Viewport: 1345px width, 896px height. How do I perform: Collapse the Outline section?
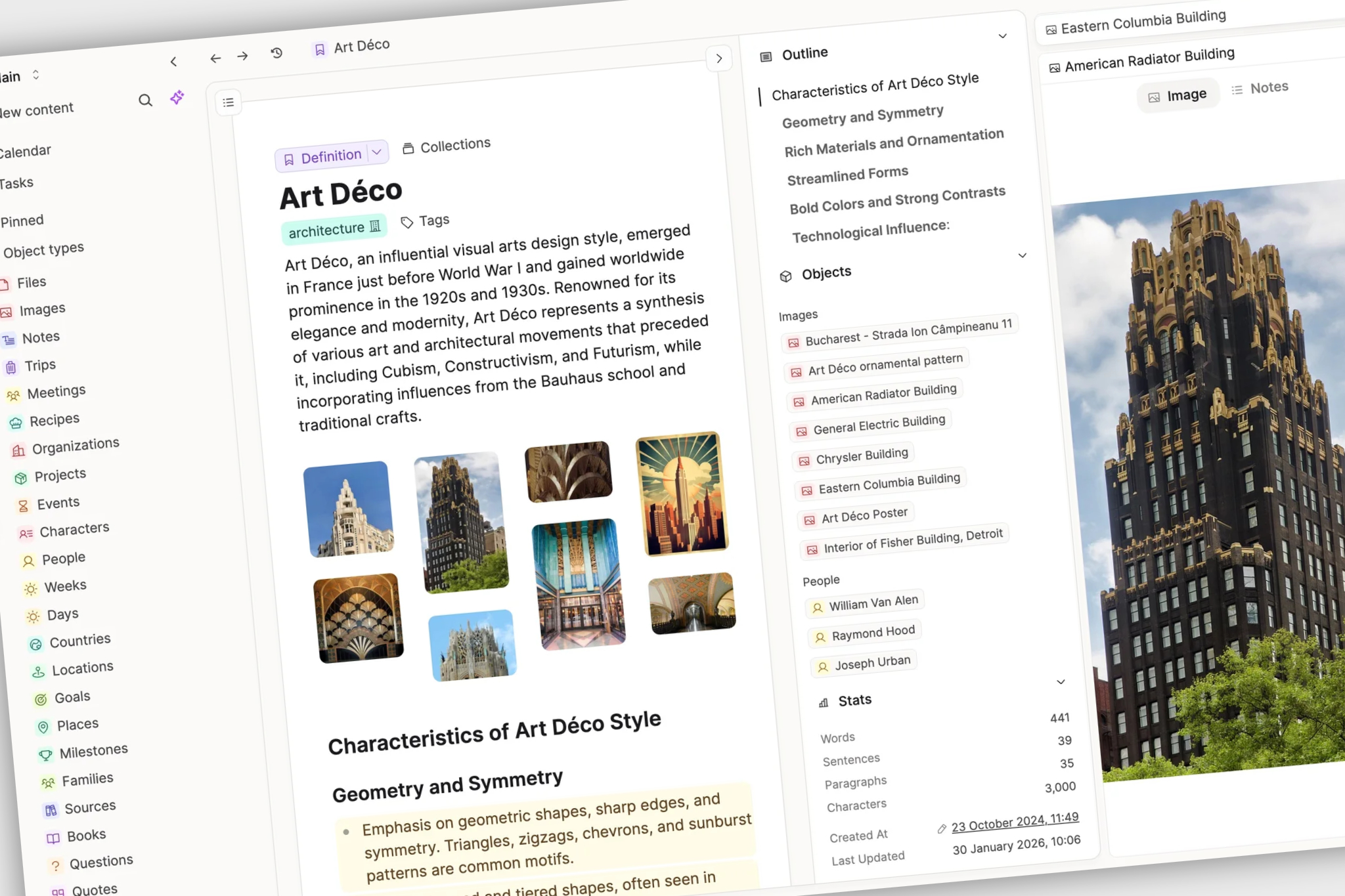click(x=1002, y=36)
